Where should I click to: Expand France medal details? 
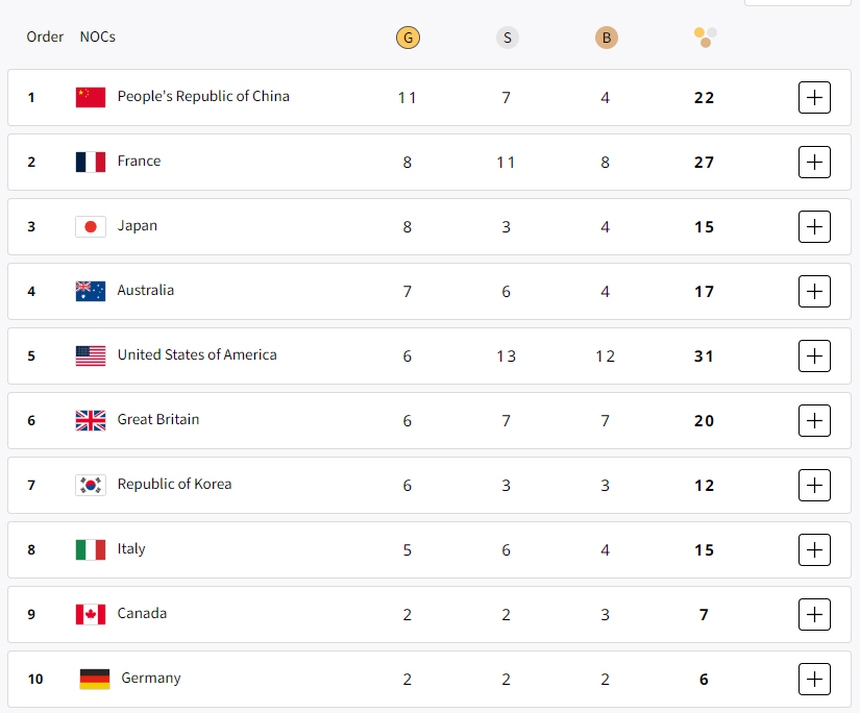814,162
